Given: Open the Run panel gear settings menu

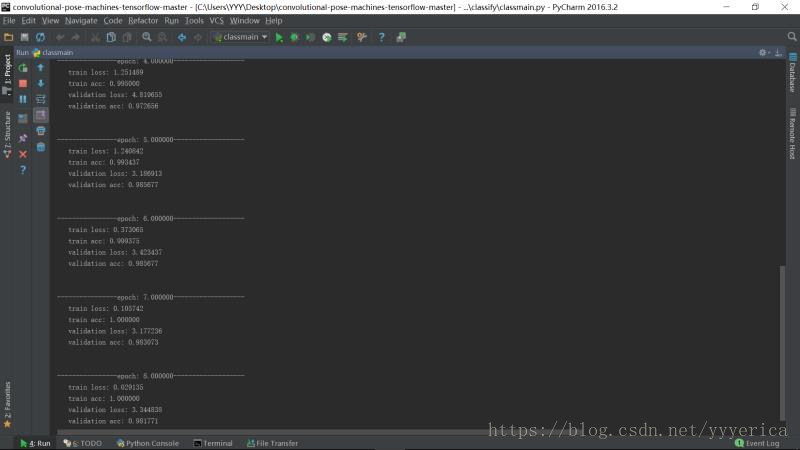Looking at the screenshot, I should (x=763, y=53).
